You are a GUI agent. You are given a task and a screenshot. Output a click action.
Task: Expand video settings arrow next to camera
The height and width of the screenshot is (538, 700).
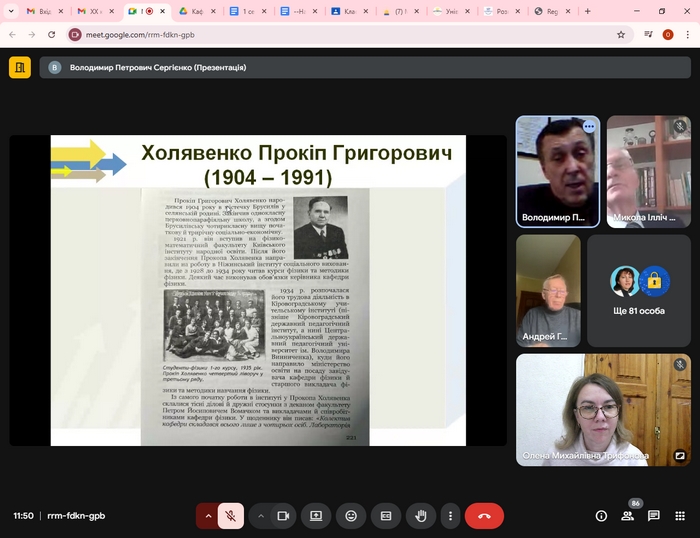pos(261,516)
